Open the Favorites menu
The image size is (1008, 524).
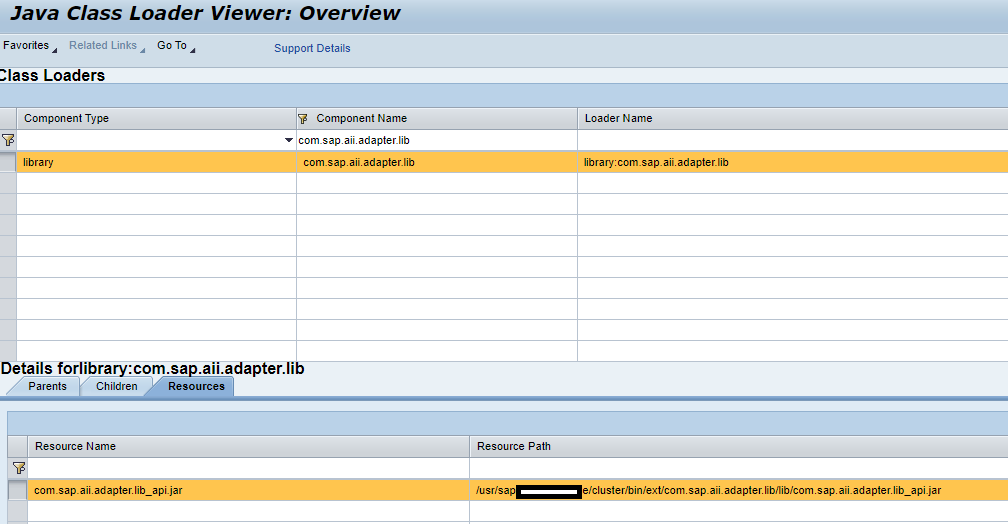click(29, 46)
